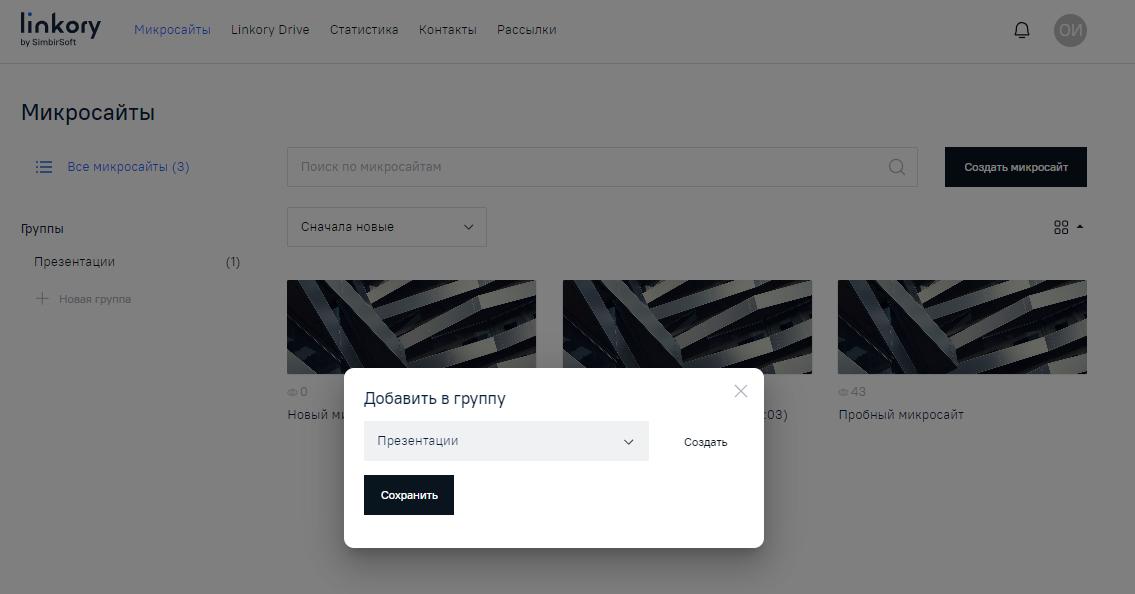Open the Сначала новые sort dropdown

[386, 227]
